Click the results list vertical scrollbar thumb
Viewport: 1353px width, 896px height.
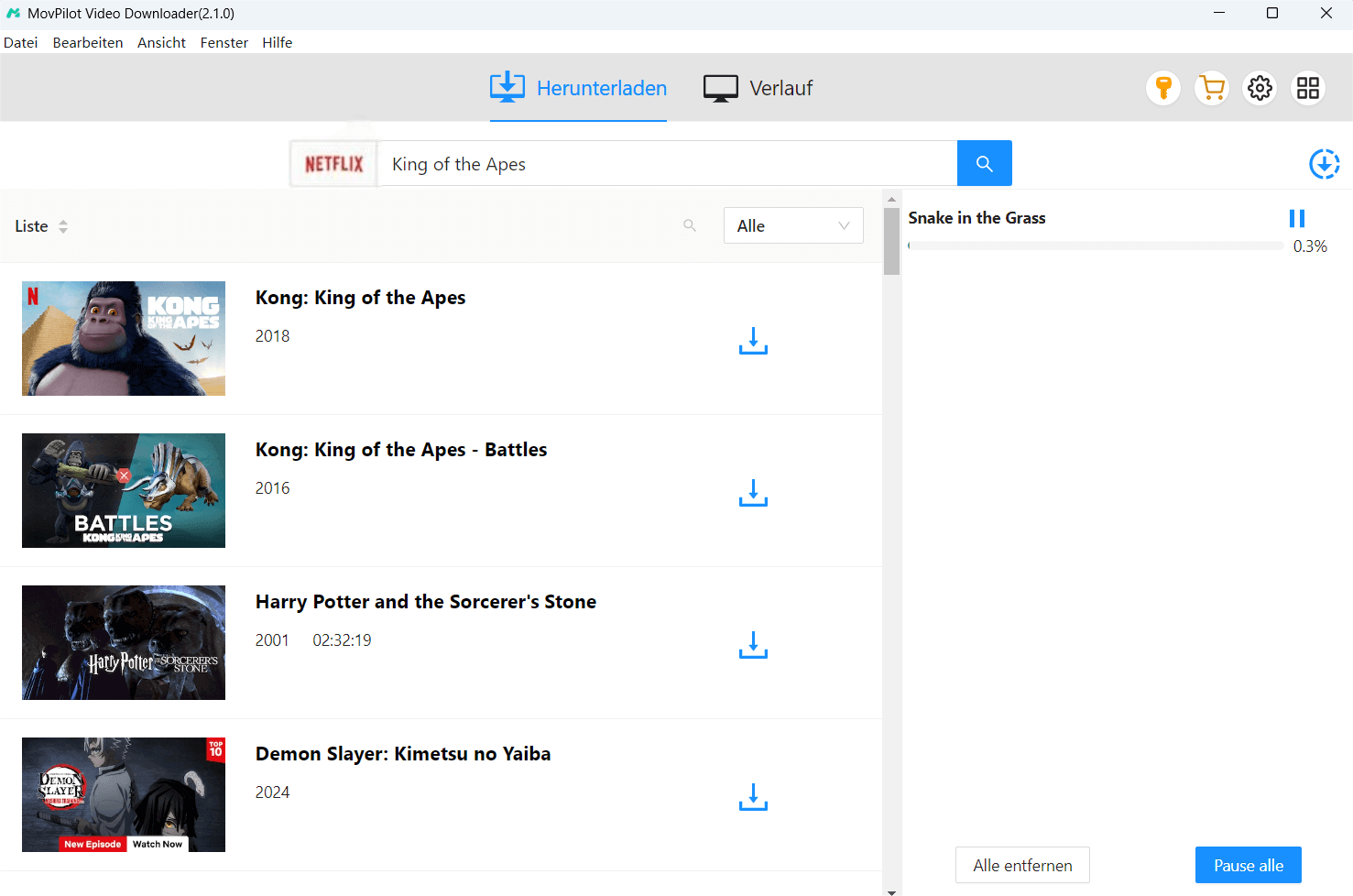coord(891,241)
